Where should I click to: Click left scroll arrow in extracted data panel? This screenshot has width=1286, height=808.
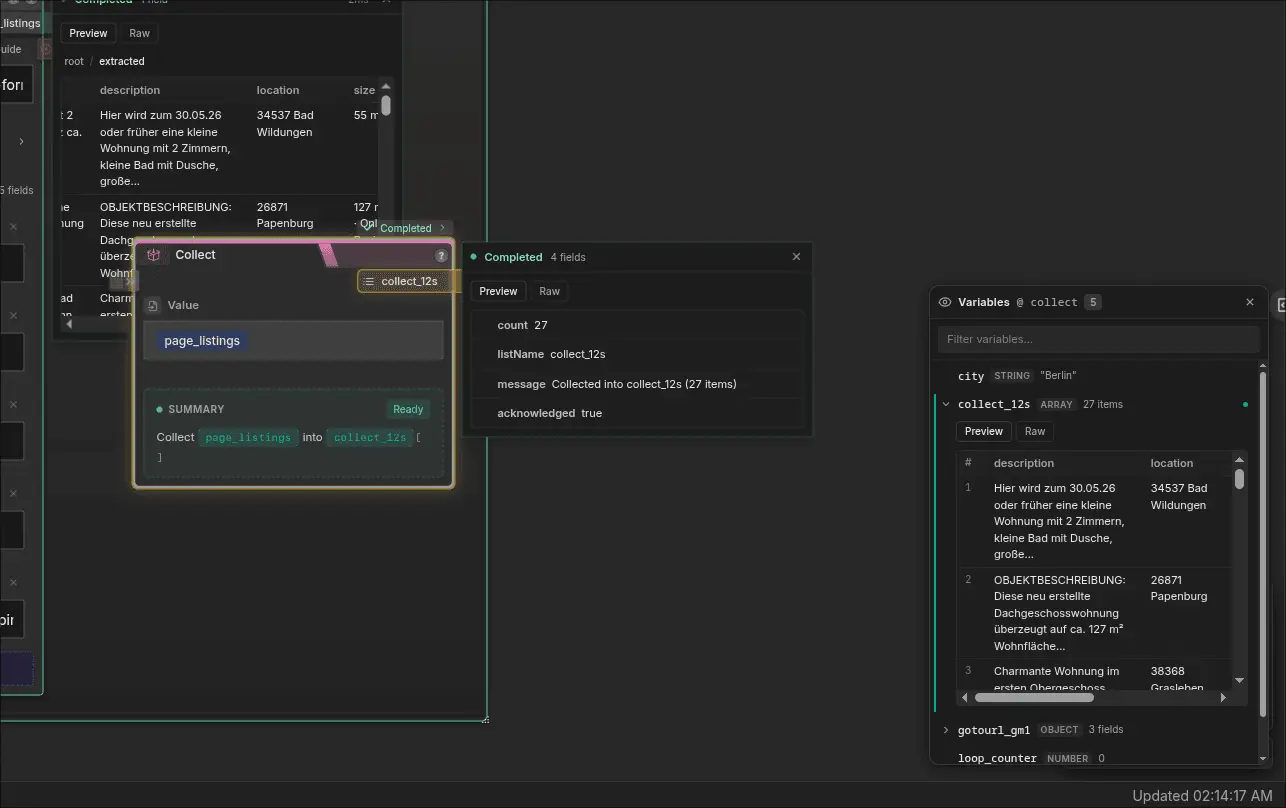[x=69, y=324]
